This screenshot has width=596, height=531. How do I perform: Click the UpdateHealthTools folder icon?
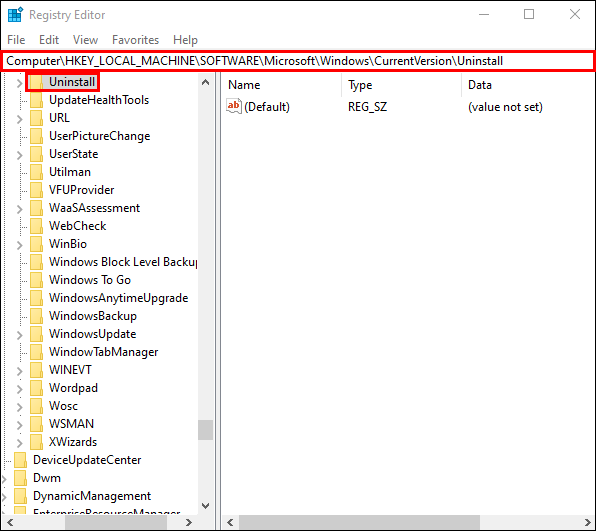click(36, 100)
